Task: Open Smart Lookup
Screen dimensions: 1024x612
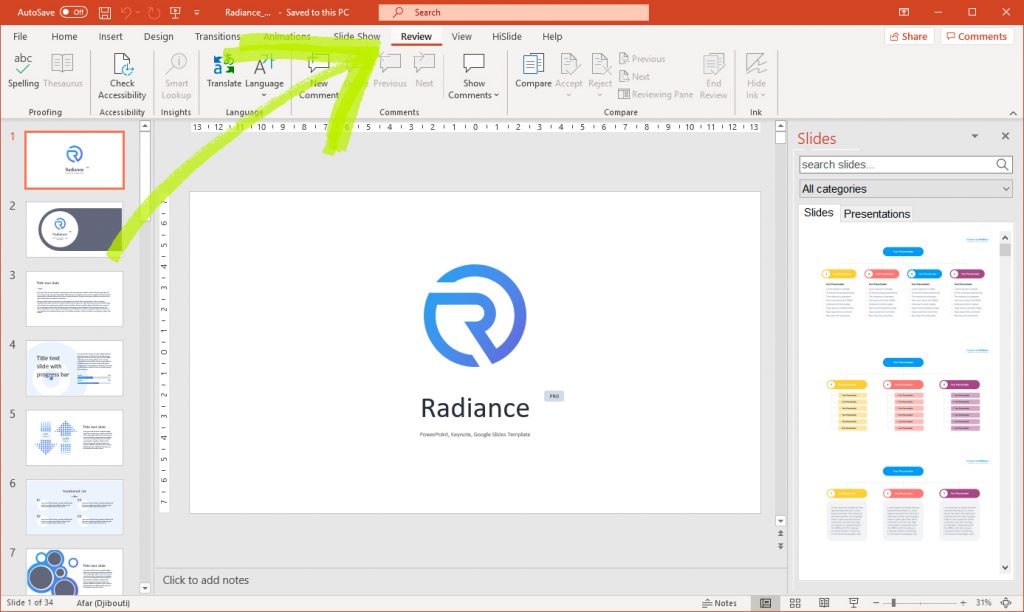Action: 176,76
